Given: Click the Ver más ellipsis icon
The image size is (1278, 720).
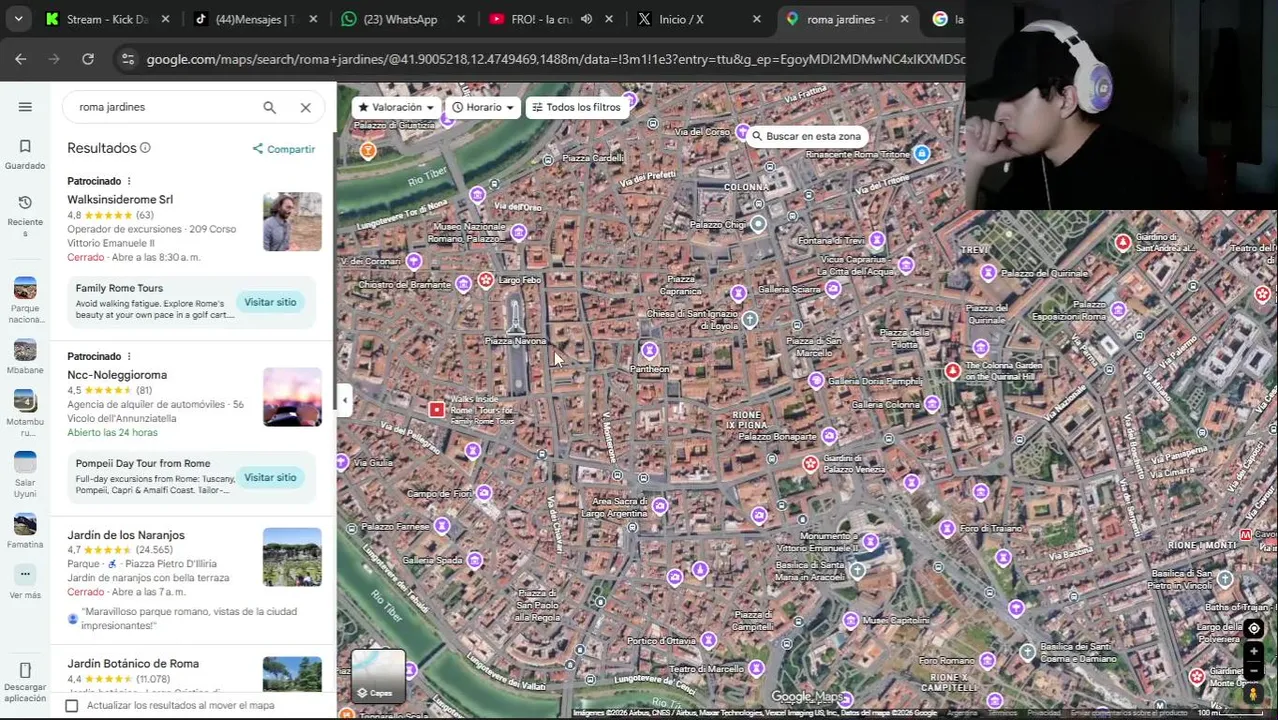Looking at the screenshot, I should coord(25,574).
